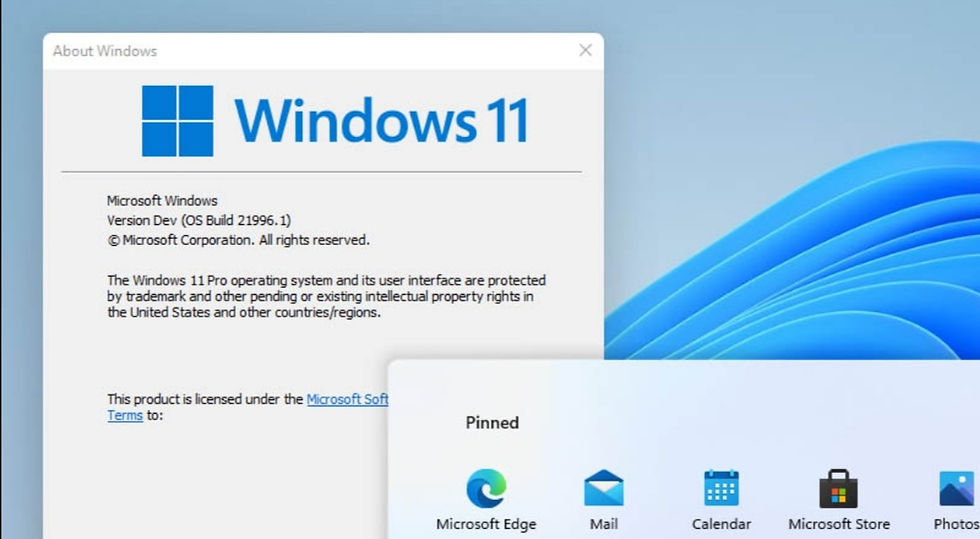Launch the Mail app icon
Image resolution: width=980 pixels, height=539 pixels.
click(604, 488)
